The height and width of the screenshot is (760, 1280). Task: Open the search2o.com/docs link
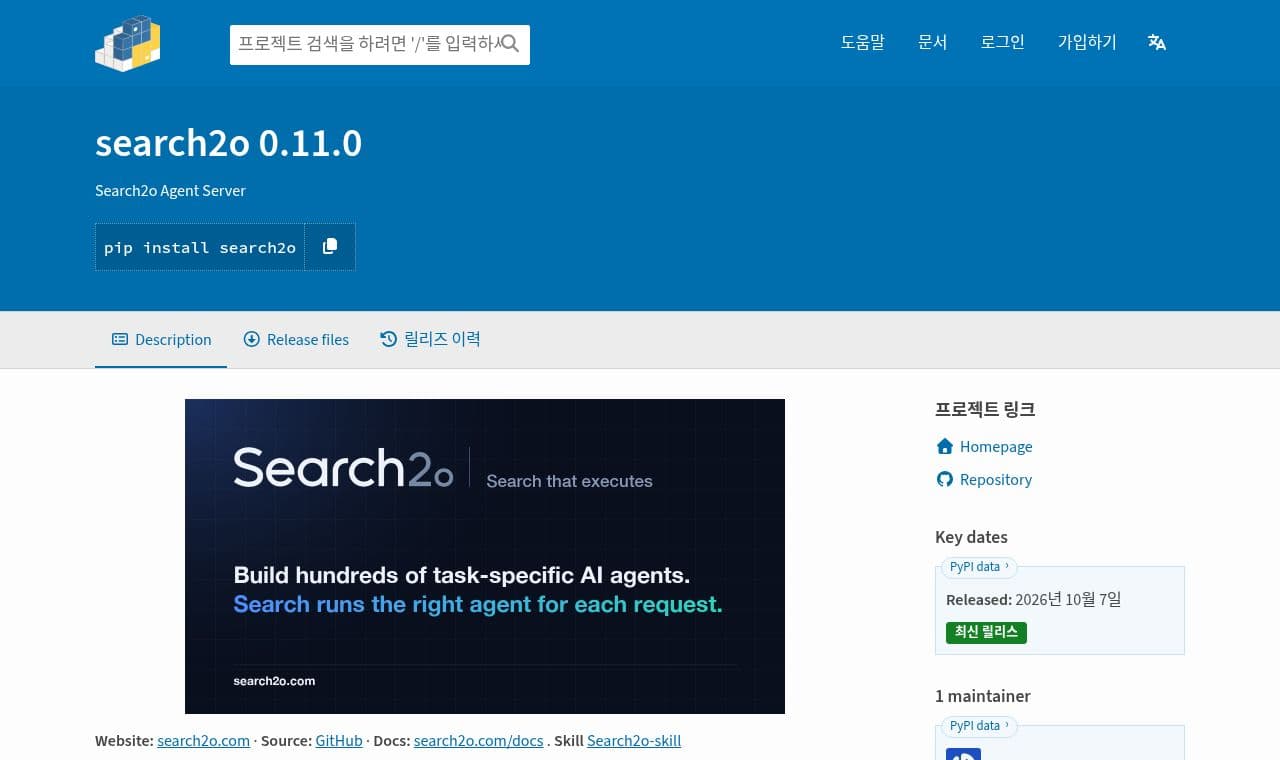[x=479, y=741]
